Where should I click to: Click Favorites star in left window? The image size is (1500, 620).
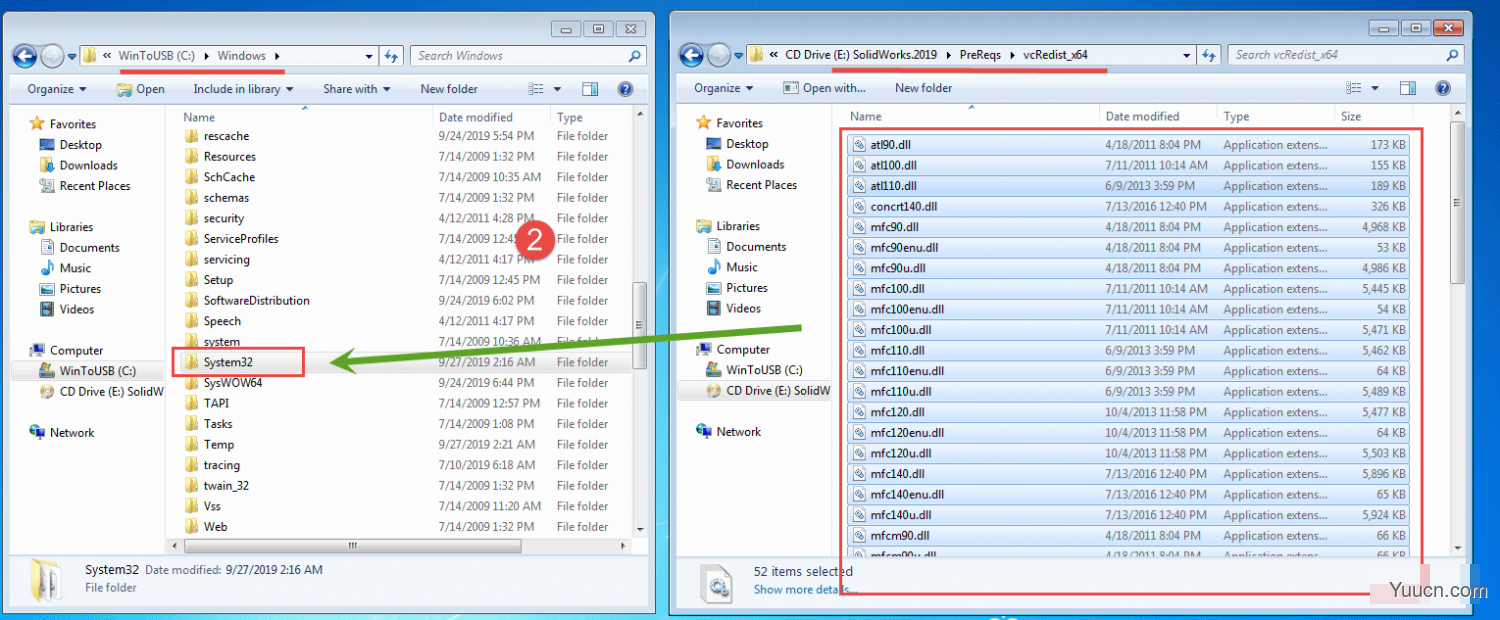37,124
